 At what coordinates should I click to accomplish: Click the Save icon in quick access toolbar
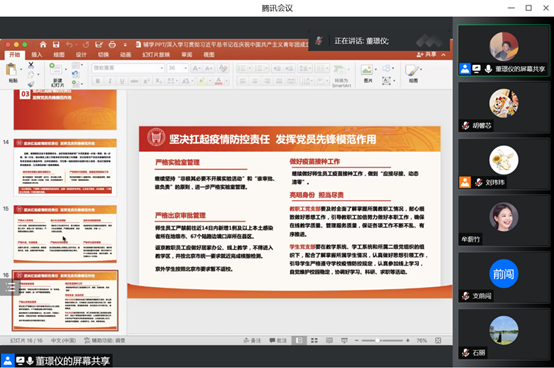click(x=56, y=44)
